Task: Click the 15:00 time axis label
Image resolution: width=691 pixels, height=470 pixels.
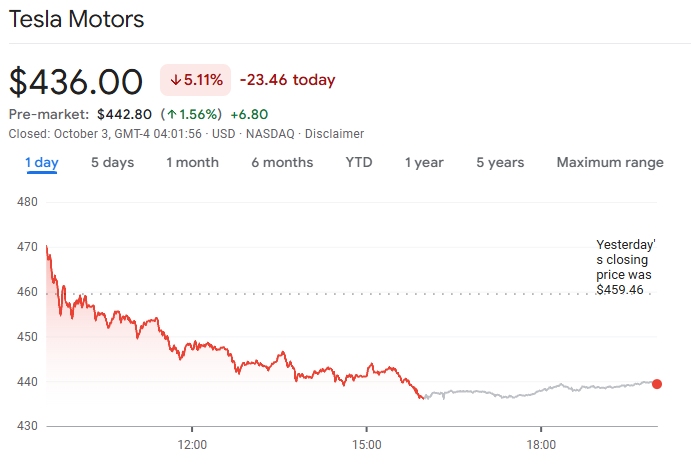Action: point(367,444)
